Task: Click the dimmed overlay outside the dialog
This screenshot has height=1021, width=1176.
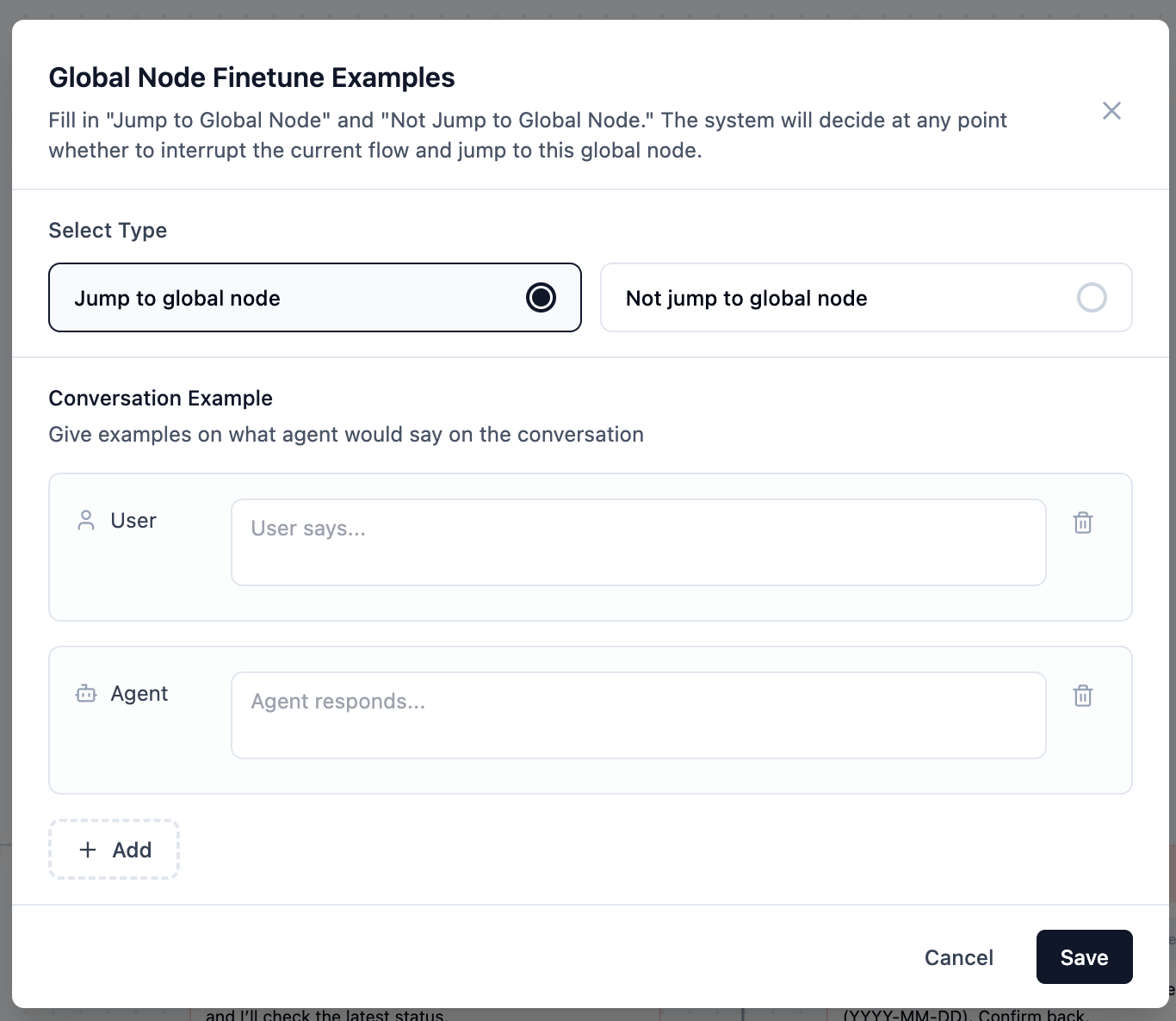Action: click(588, 9)
